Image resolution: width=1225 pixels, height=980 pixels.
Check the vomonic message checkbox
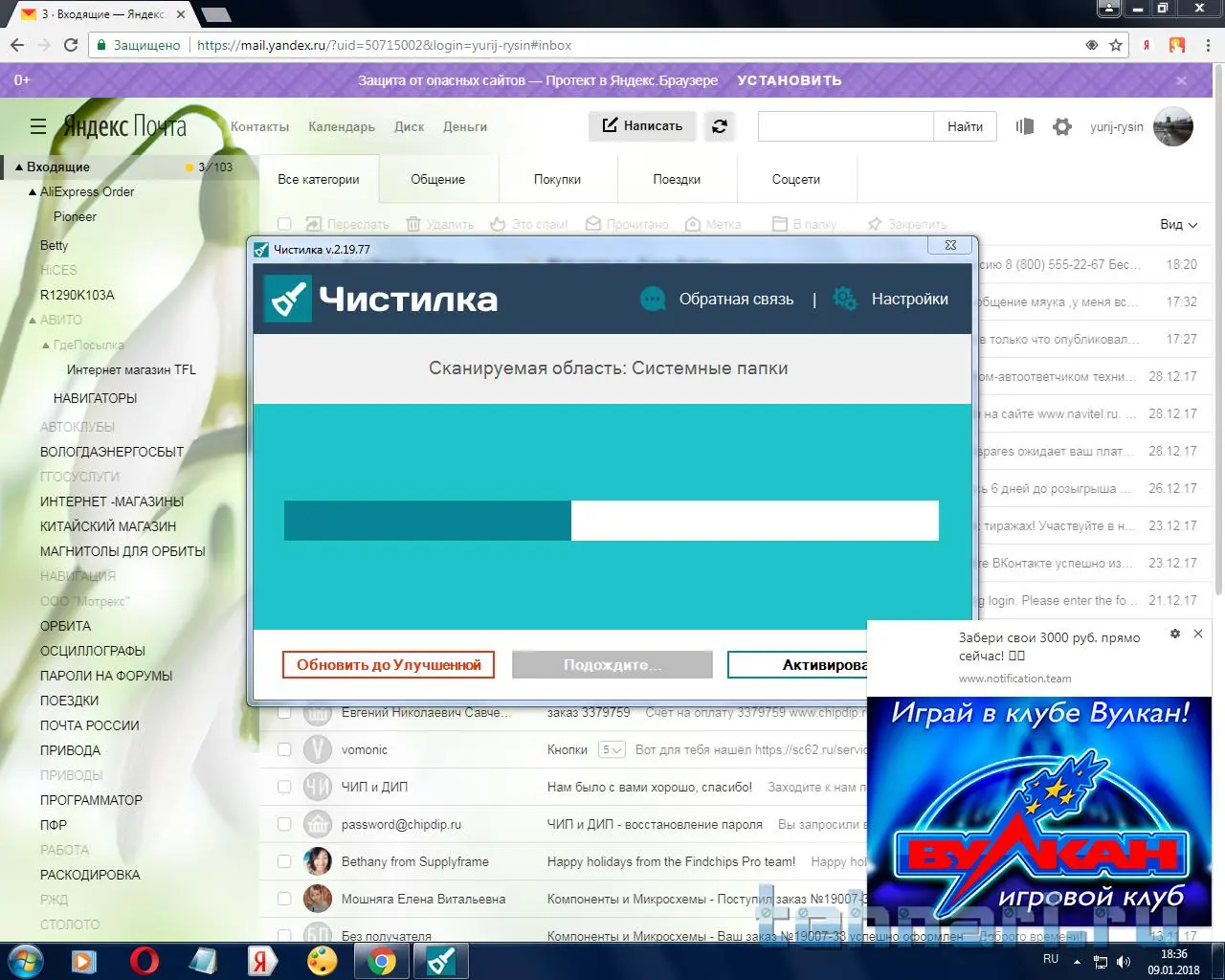pyautogui.click(x=284, y=749)
